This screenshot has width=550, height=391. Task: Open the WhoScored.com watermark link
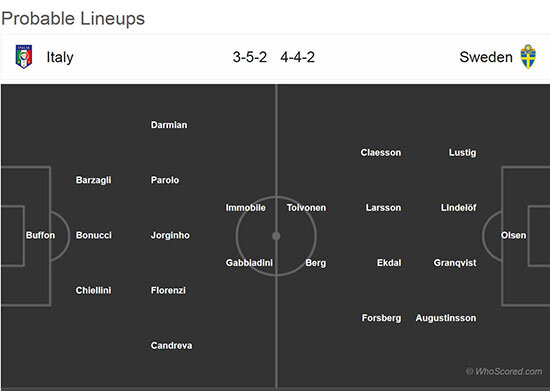pyautogui.click(x=504, y=371)
